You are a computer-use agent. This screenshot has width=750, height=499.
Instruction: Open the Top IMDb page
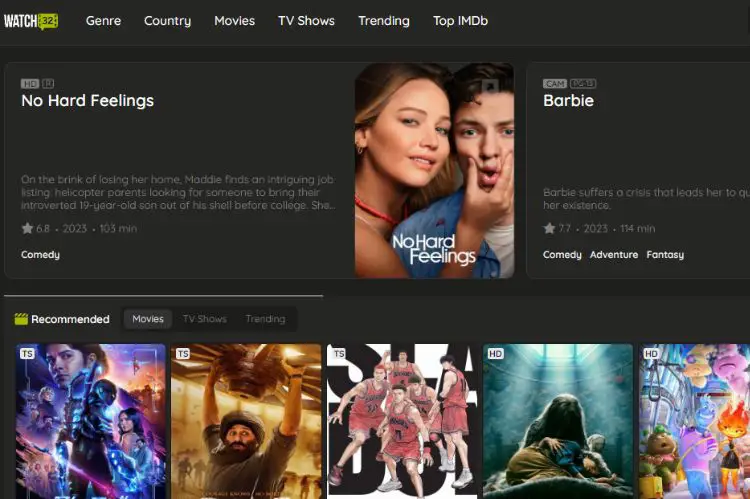[461, 21]
